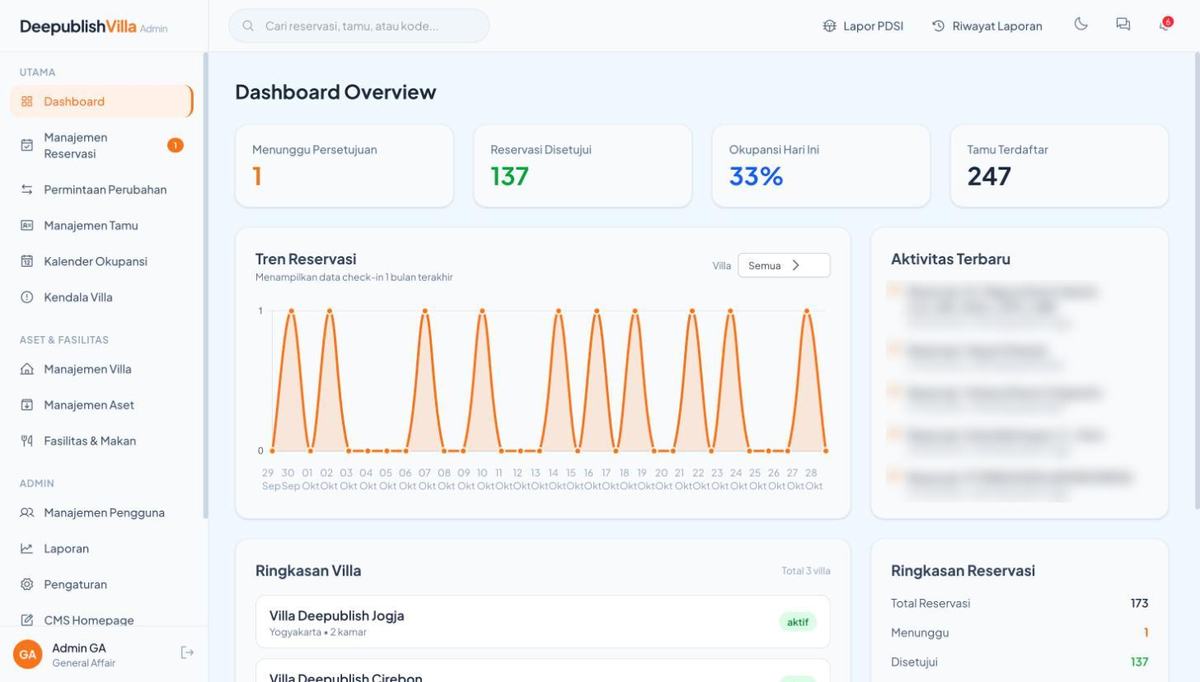Open Riwayat Laporan
Viewport: 1200px width, 682px height.
click(987, 26)
